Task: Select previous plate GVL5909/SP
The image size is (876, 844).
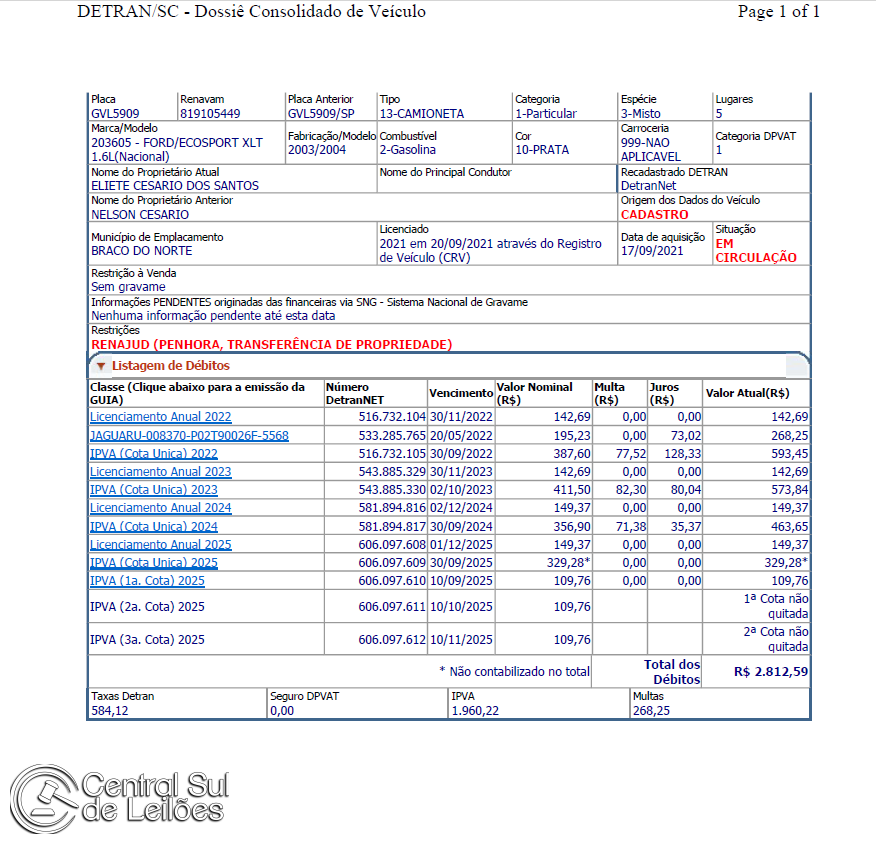Action: point(321,113)
